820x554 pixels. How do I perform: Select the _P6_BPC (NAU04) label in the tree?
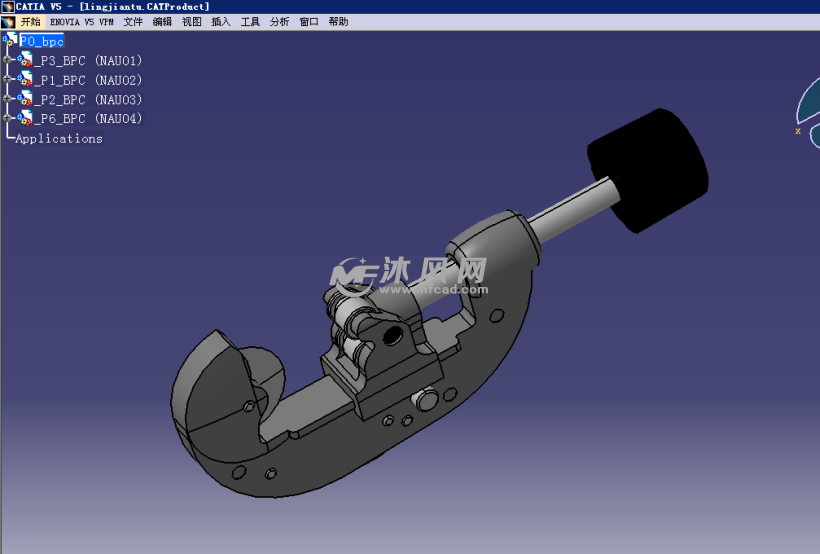click(88, 119)
